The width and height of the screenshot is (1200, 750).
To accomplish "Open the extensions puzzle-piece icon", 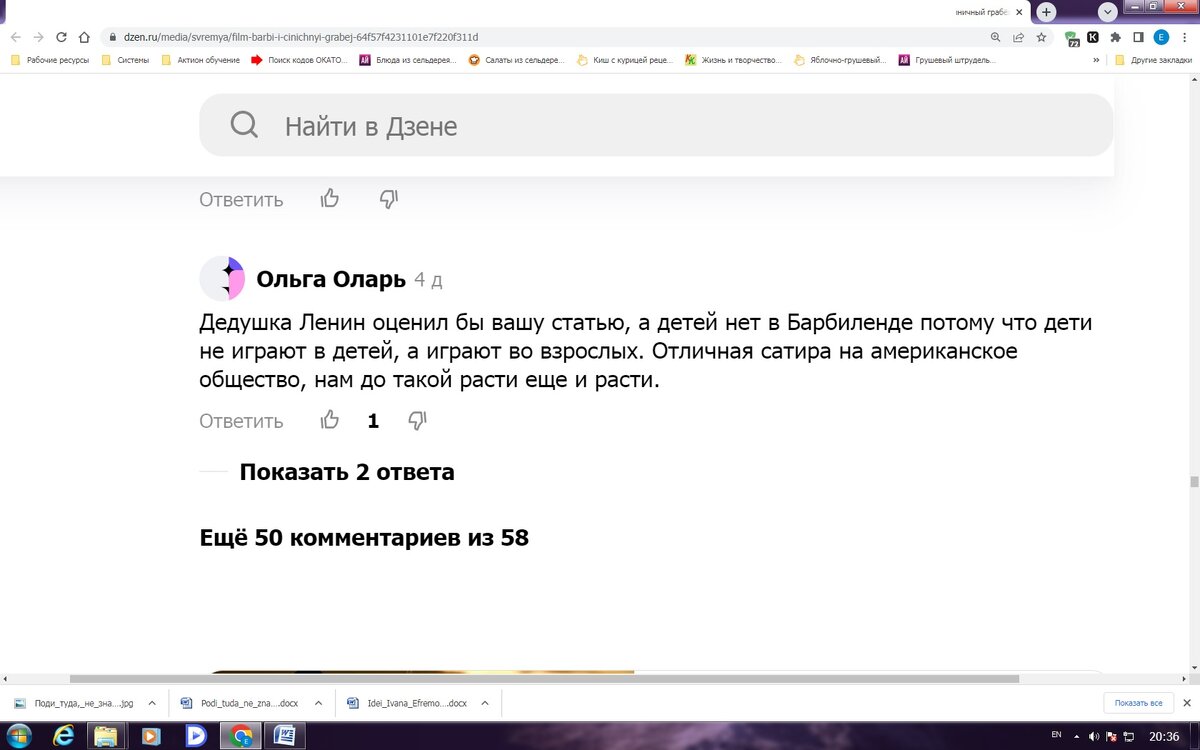I will click(x=1115, y=36).
